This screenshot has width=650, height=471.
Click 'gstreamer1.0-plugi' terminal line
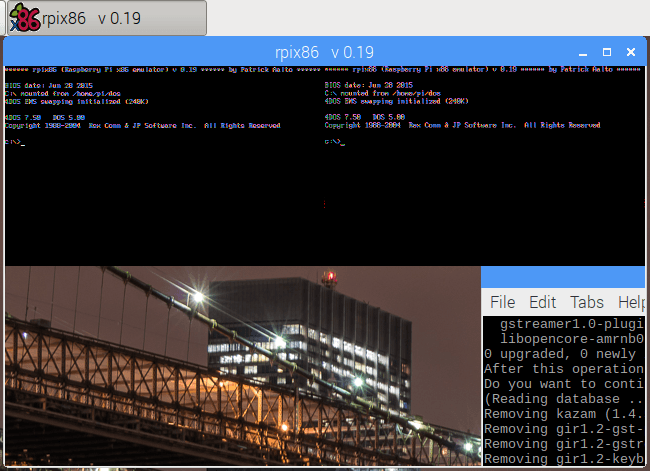pos(572,324)
